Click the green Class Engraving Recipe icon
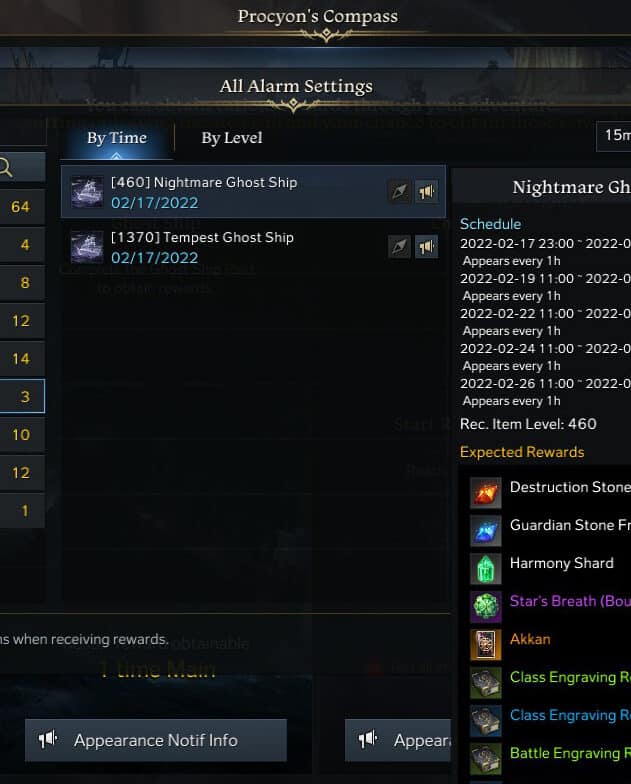631x784 pixels. click(x=486, y=682)
